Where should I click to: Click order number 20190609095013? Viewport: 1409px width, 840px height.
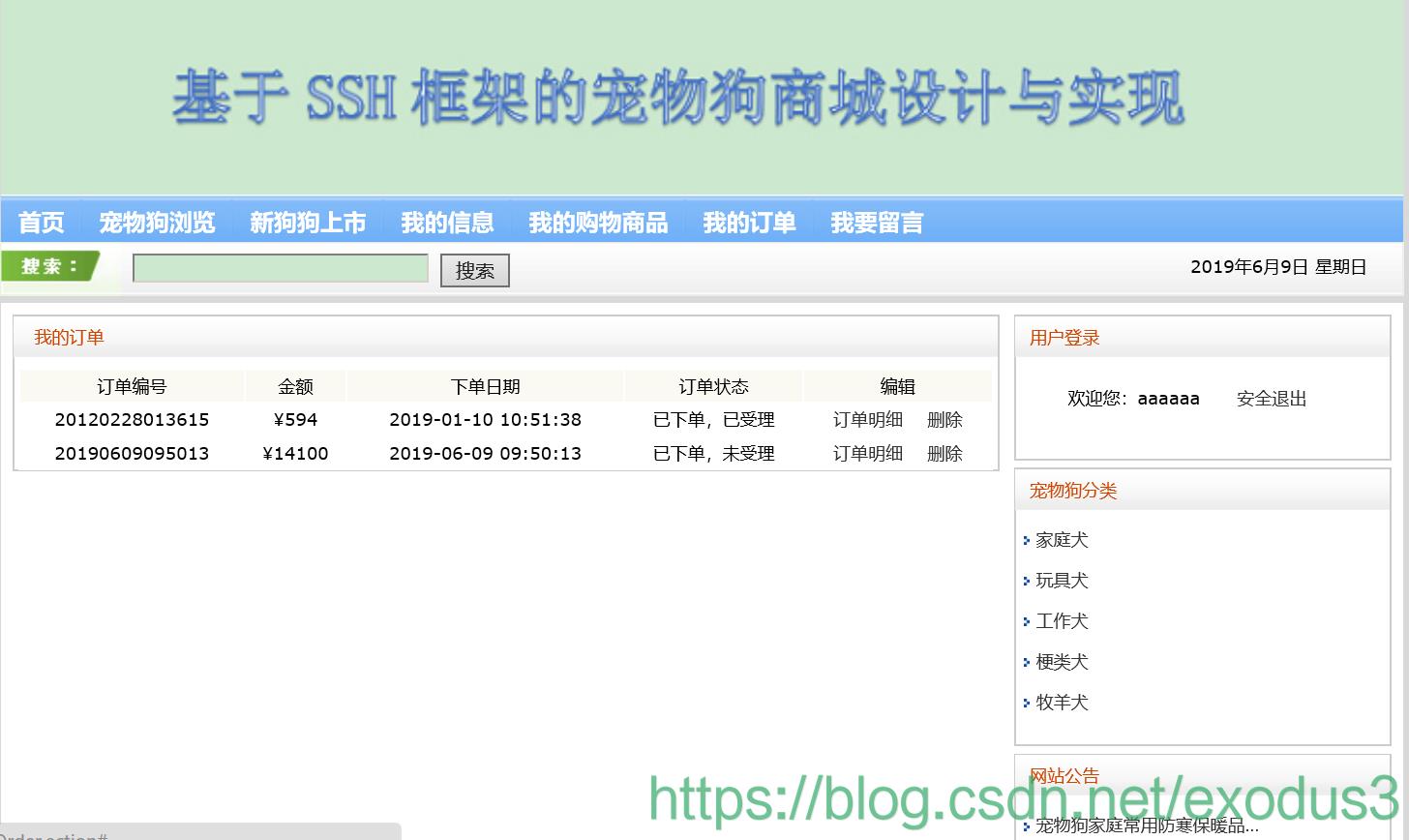pos(132,454)
